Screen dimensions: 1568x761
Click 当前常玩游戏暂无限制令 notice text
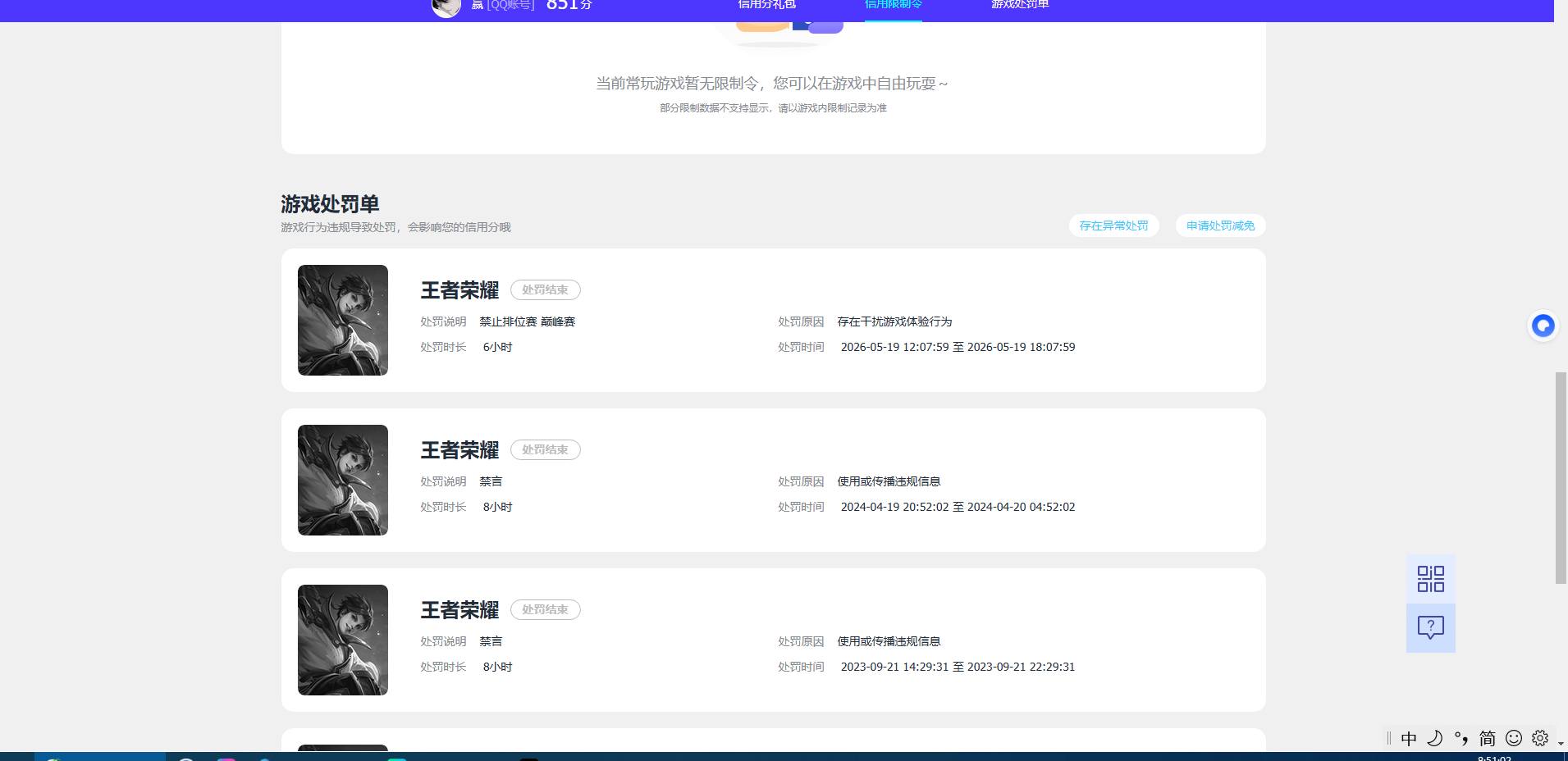772,84
